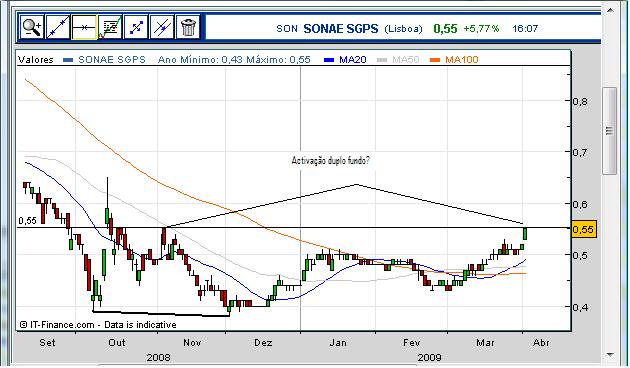
Task: Click the SON ticker symbol in the header
Action: 287,29
